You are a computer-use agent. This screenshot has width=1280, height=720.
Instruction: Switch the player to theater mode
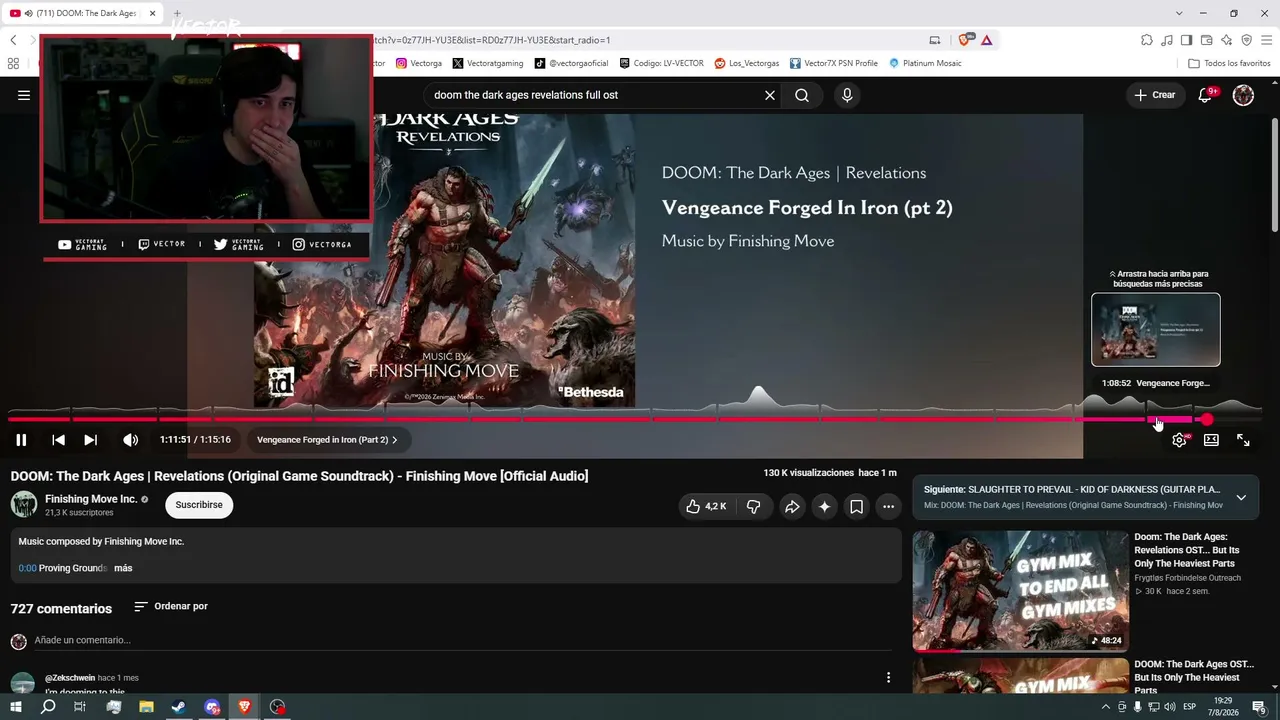pyautogui.click(x=1211, y=440)
